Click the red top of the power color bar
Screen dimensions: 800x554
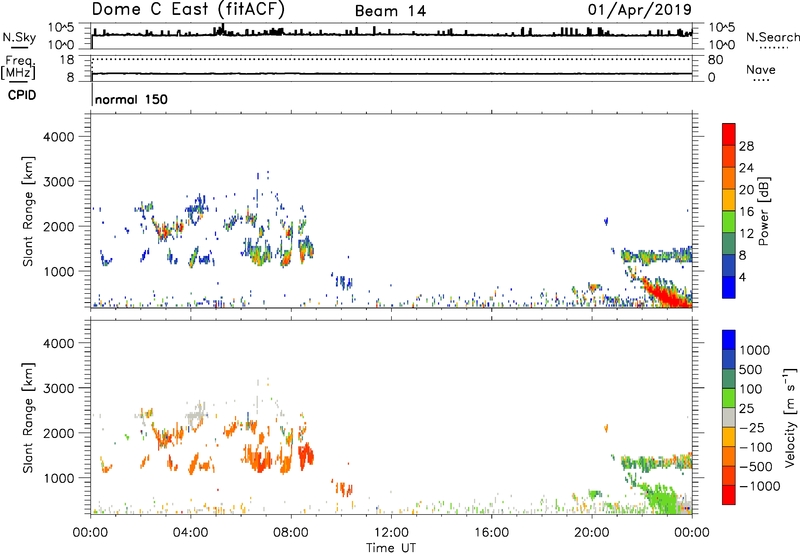pyautogui.click(x=729, y=134)
